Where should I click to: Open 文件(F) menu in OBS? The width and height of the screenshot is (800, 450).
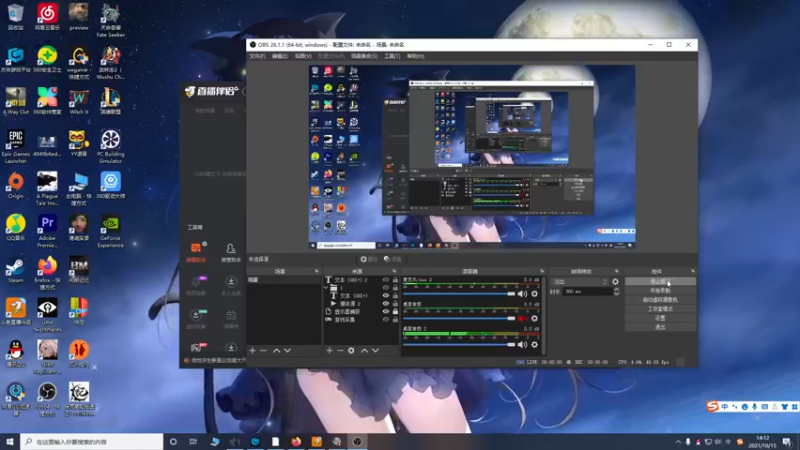(x=257, y=56)
